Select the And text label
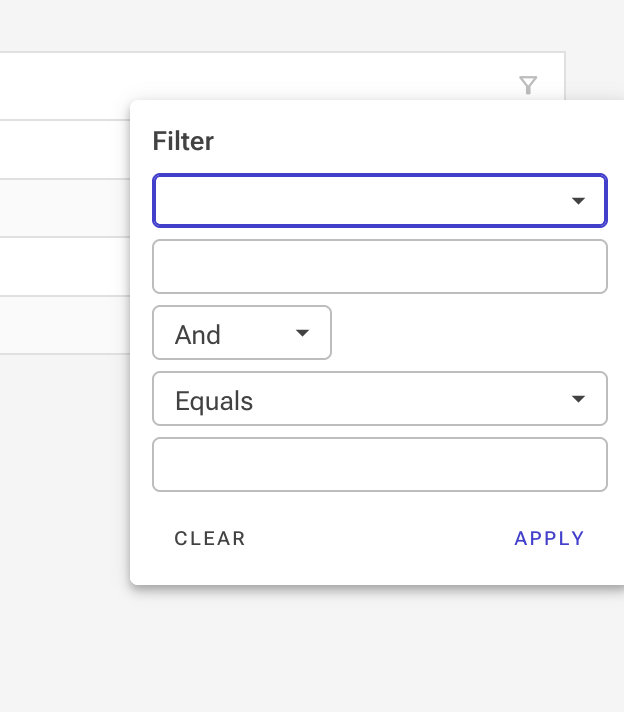 [x=198, y=335]
